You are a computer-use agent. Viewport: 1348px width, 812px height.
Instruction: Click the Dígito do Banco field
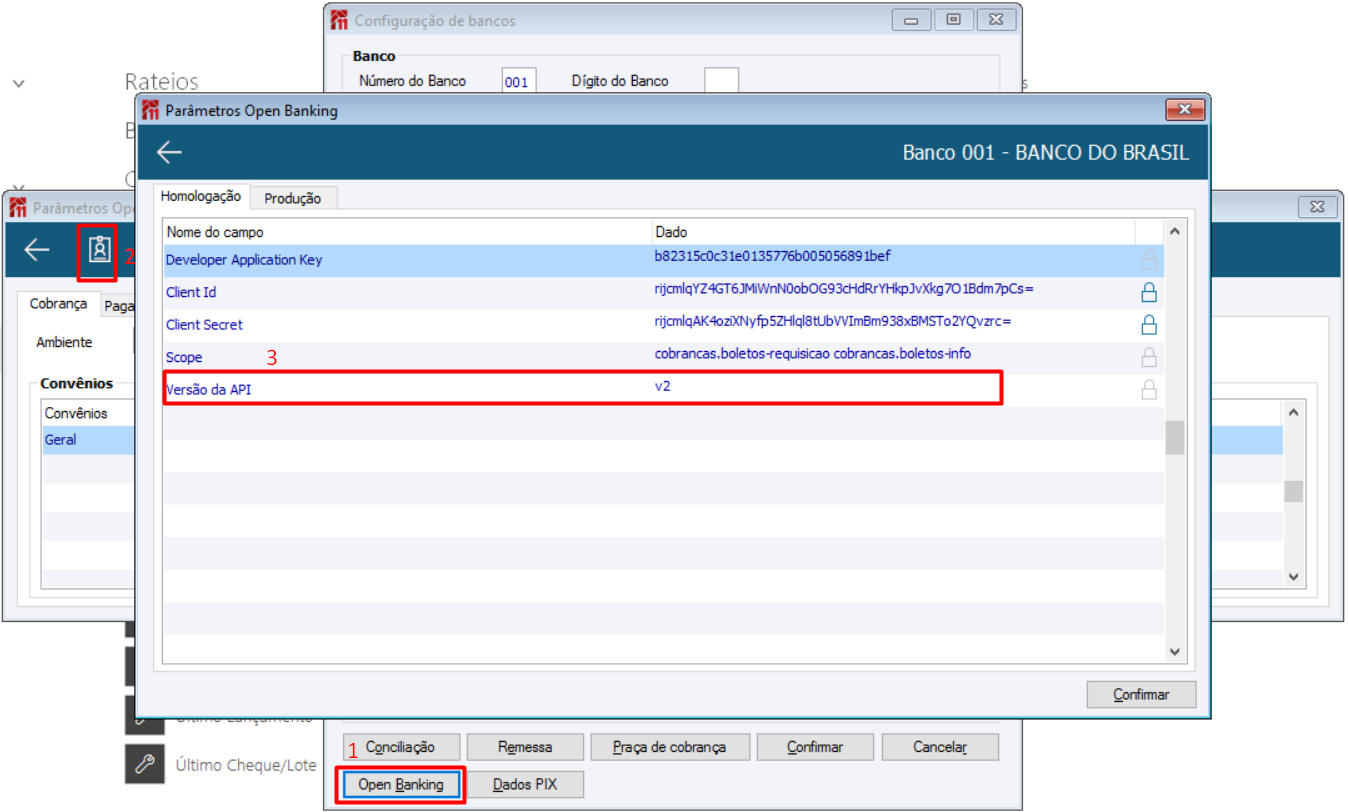point(722,81)
